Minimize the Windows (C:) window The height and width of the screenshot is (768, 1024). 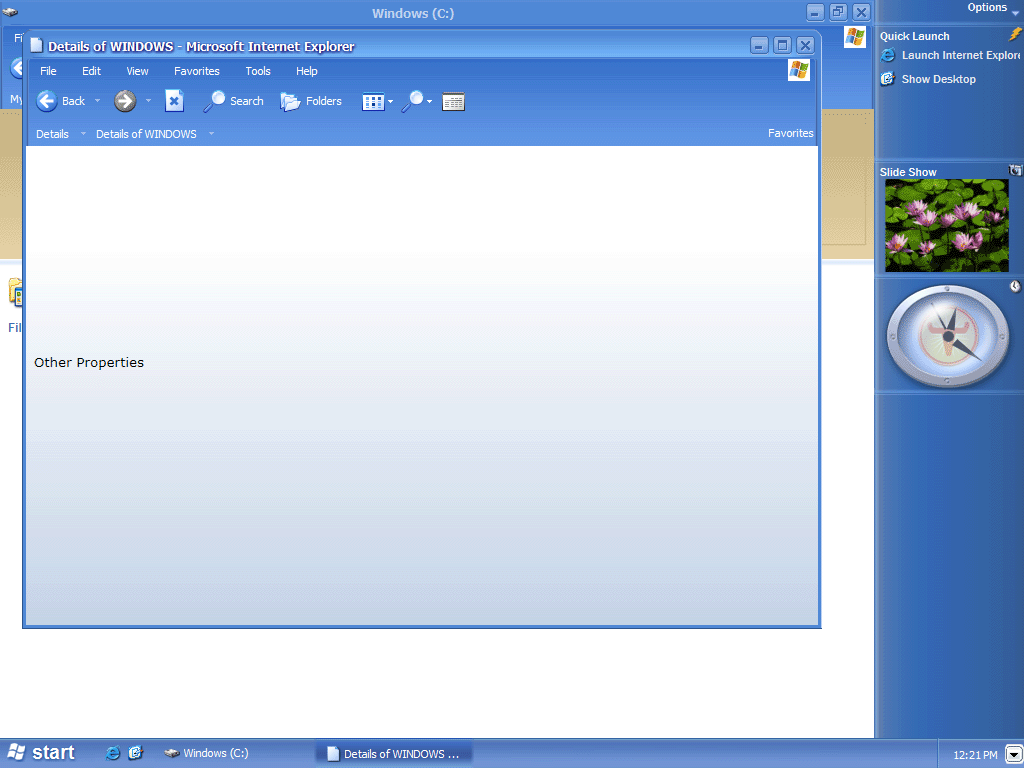[815, 12]
